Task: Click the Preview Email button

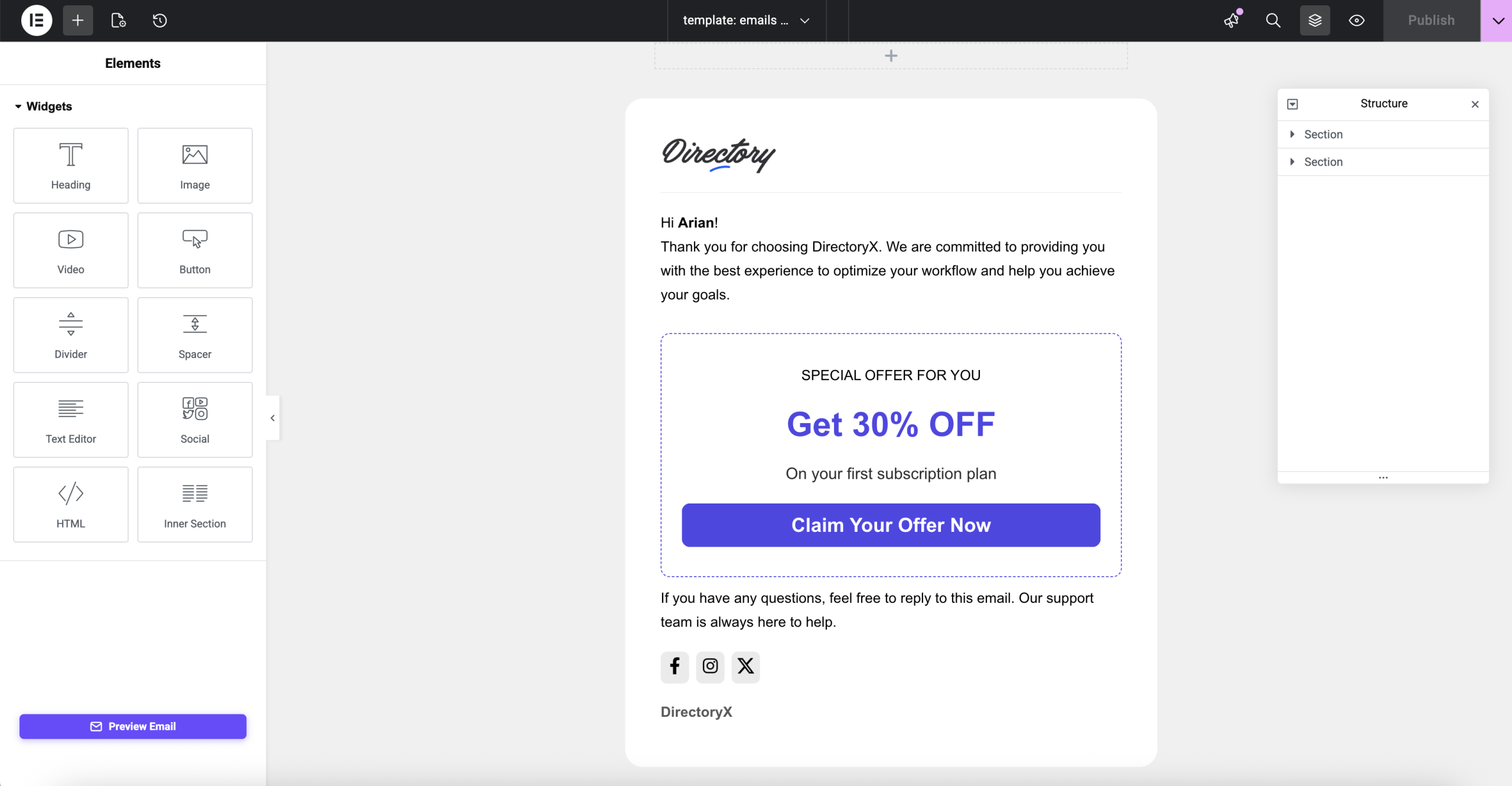Action: [133, 726]
